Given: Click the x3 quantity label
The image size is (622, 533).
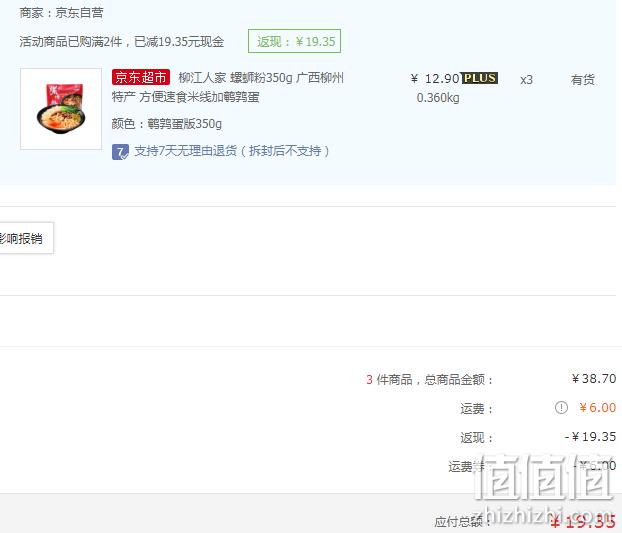Looking at the screenshot, I should tap(526, 80).
